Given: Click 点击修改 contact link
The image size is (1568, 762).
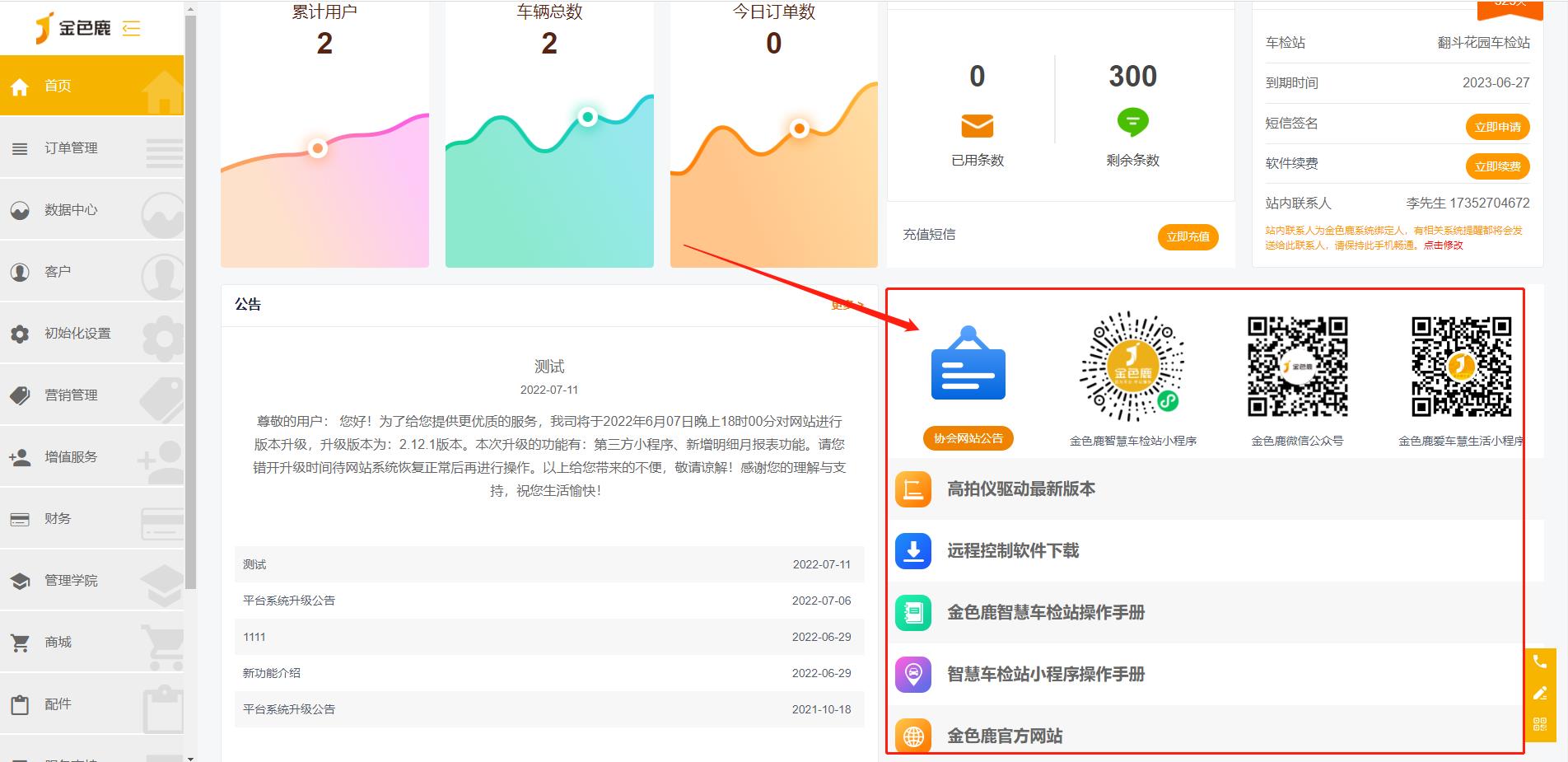Looking at the screenshot, I should click(x=1444, y=245).
